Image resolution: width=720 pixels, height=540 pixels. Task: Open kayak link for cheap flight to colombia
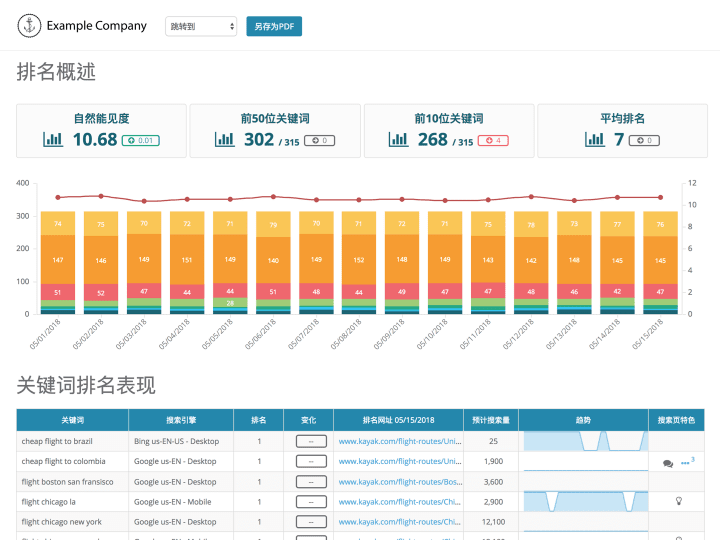tap(400, 461)
